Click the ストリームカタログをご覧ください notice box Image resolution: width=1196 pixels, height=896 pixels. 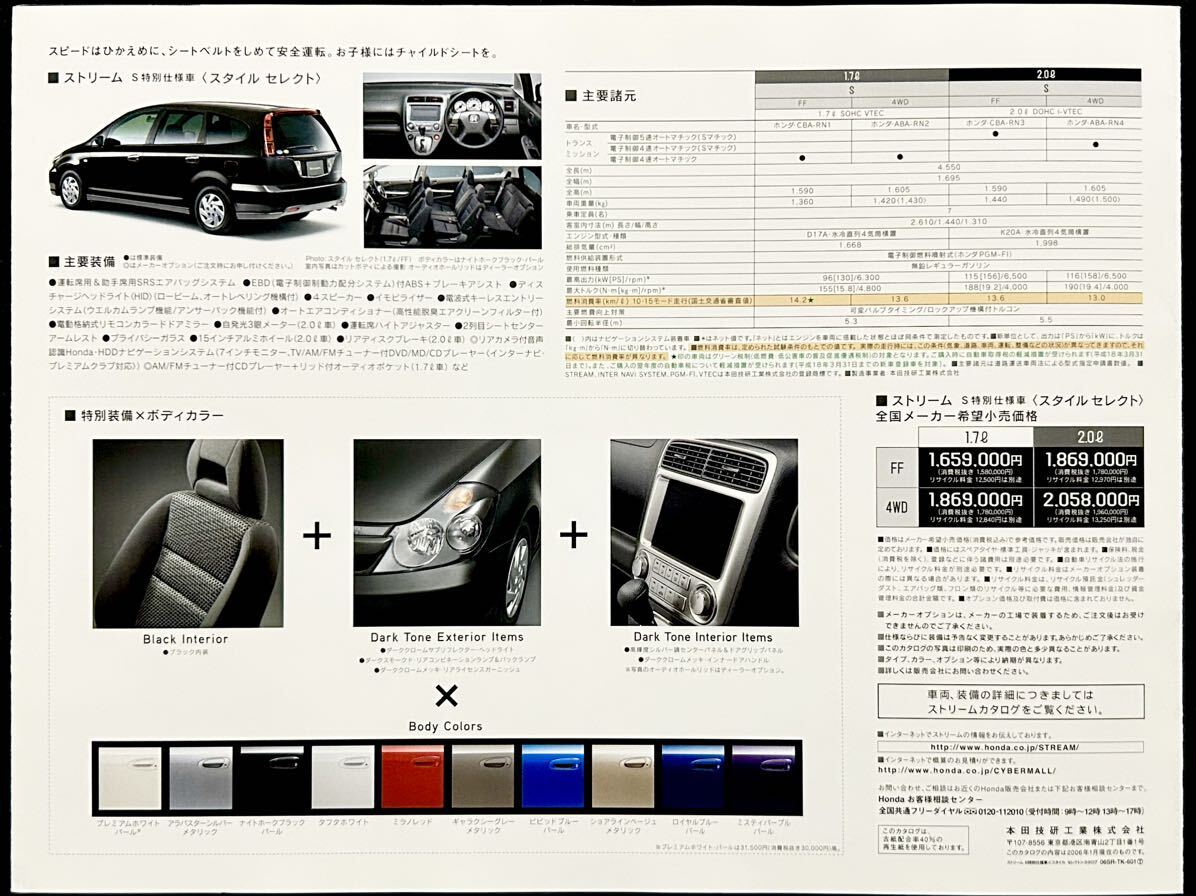point(1011,702)
